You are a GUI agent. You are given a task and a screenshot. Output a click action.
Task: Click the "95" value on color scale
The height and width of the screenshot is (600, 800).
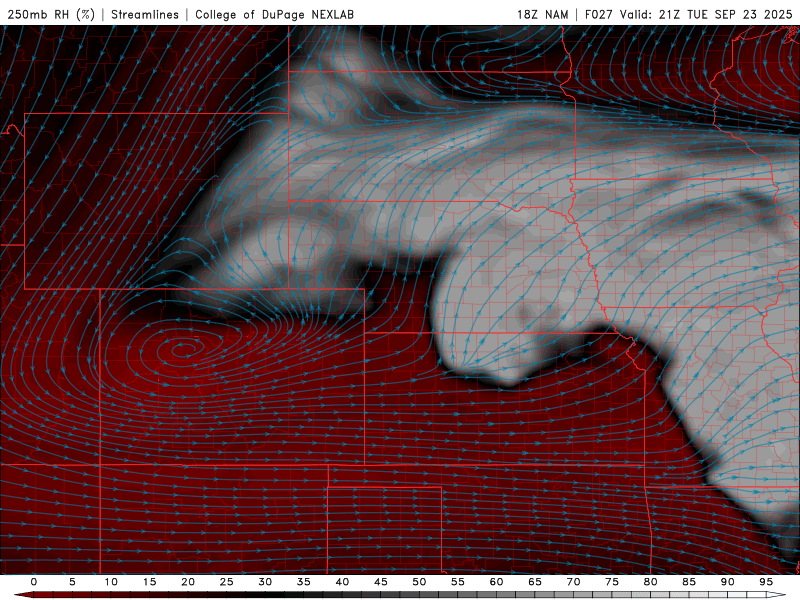coord(766,582)
